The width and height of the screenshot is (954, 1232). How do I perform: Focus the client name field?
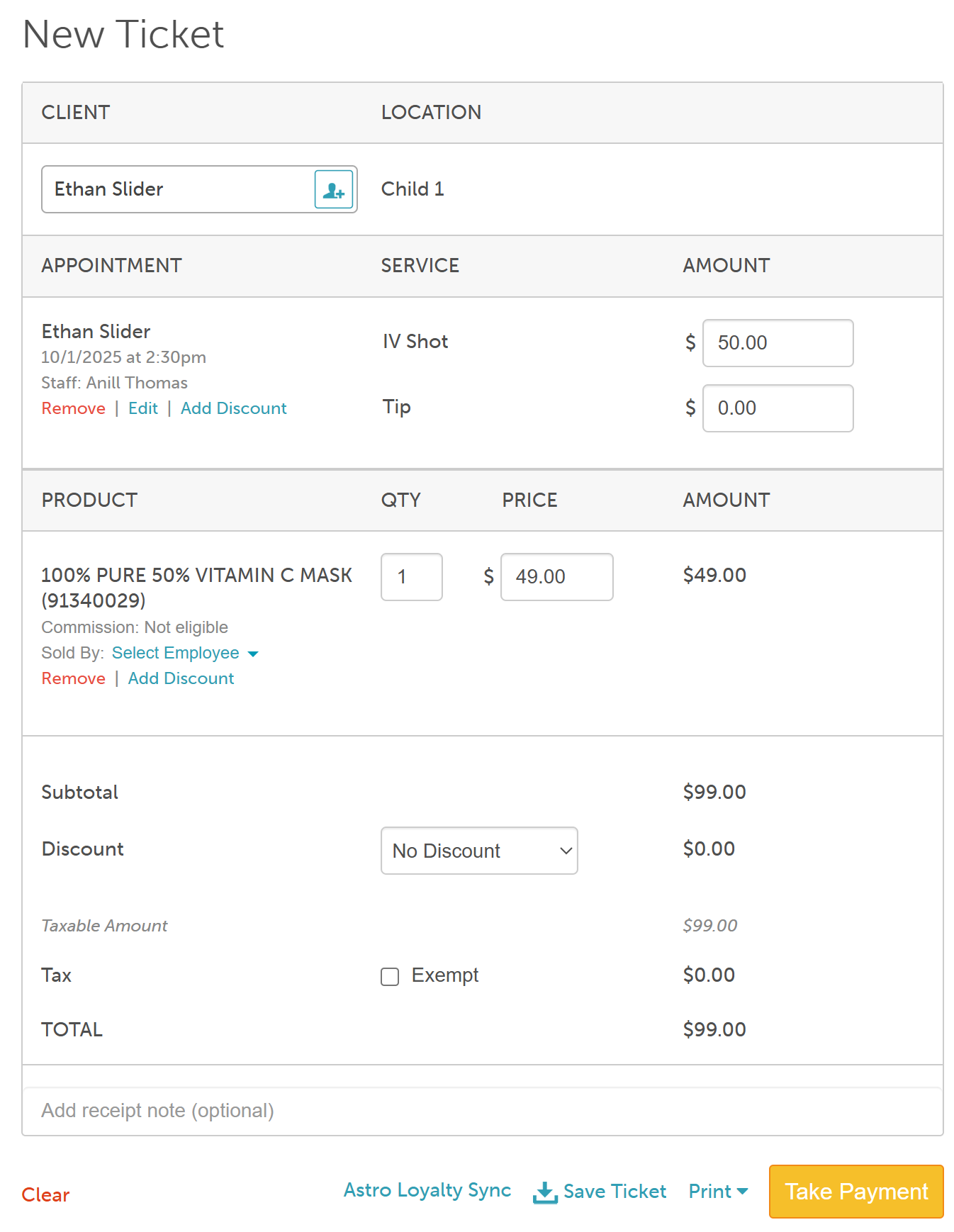click(177, 189)
